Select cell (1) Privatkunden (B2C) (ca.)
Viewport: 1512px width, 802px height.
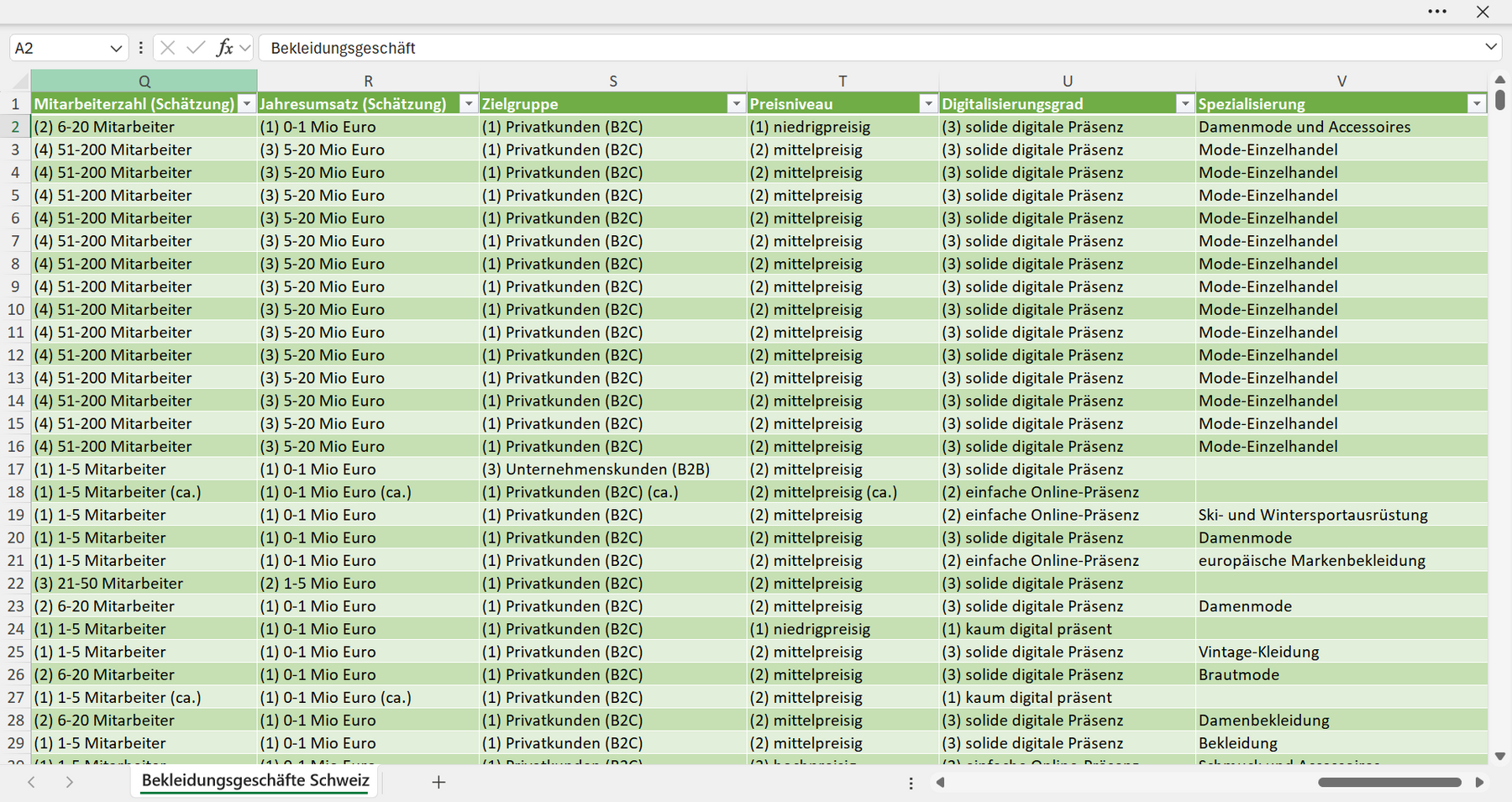613,492
